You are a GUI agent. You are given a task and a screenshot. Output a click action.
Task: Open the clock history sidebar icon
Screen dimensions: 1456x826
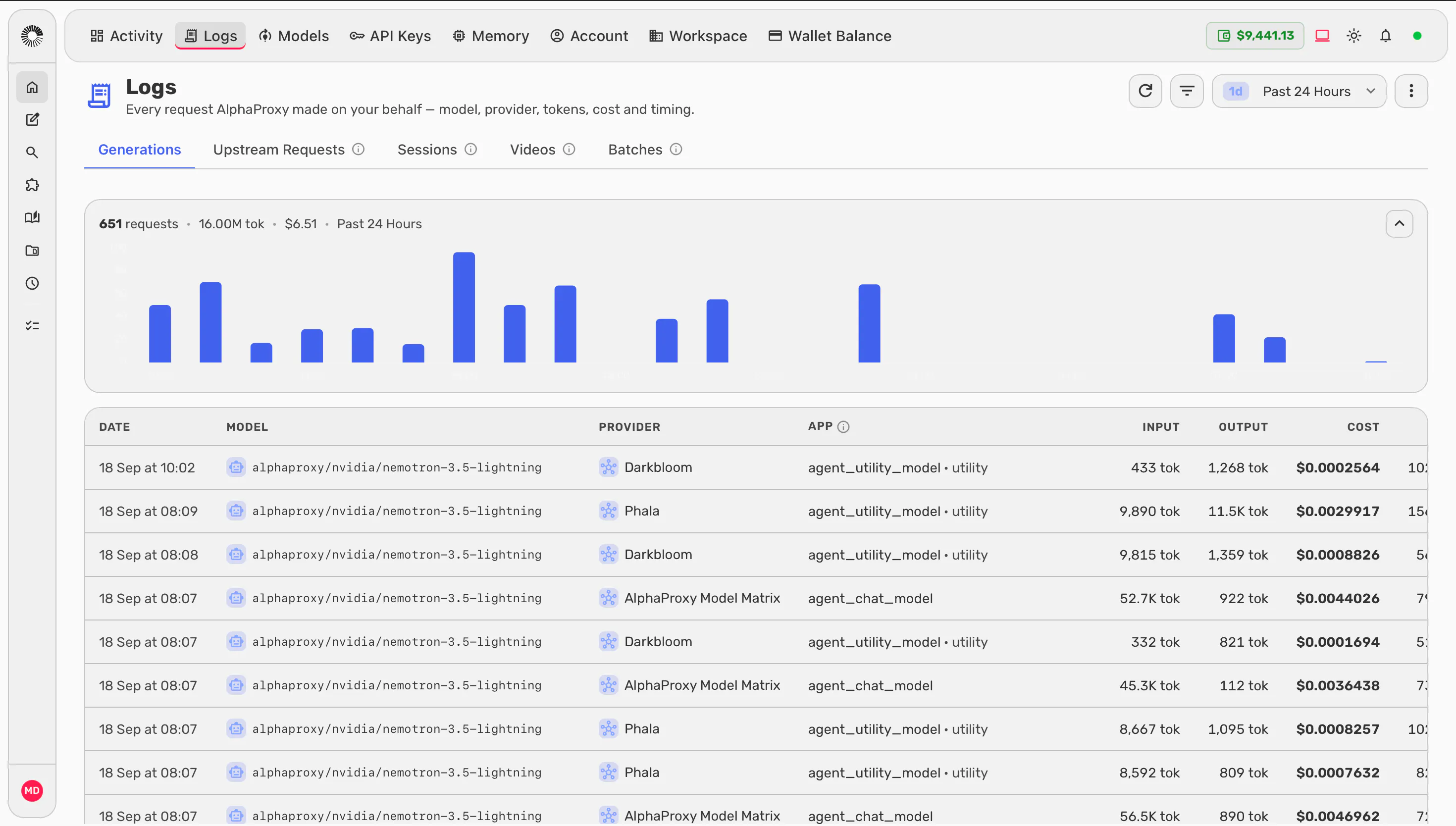[x=32, y=283]
